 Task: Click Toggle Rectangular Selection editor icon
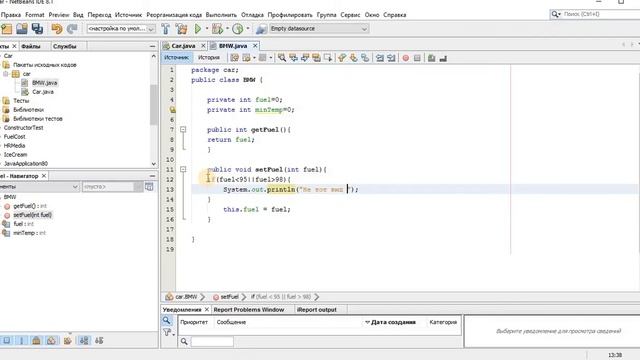(327, 58)
